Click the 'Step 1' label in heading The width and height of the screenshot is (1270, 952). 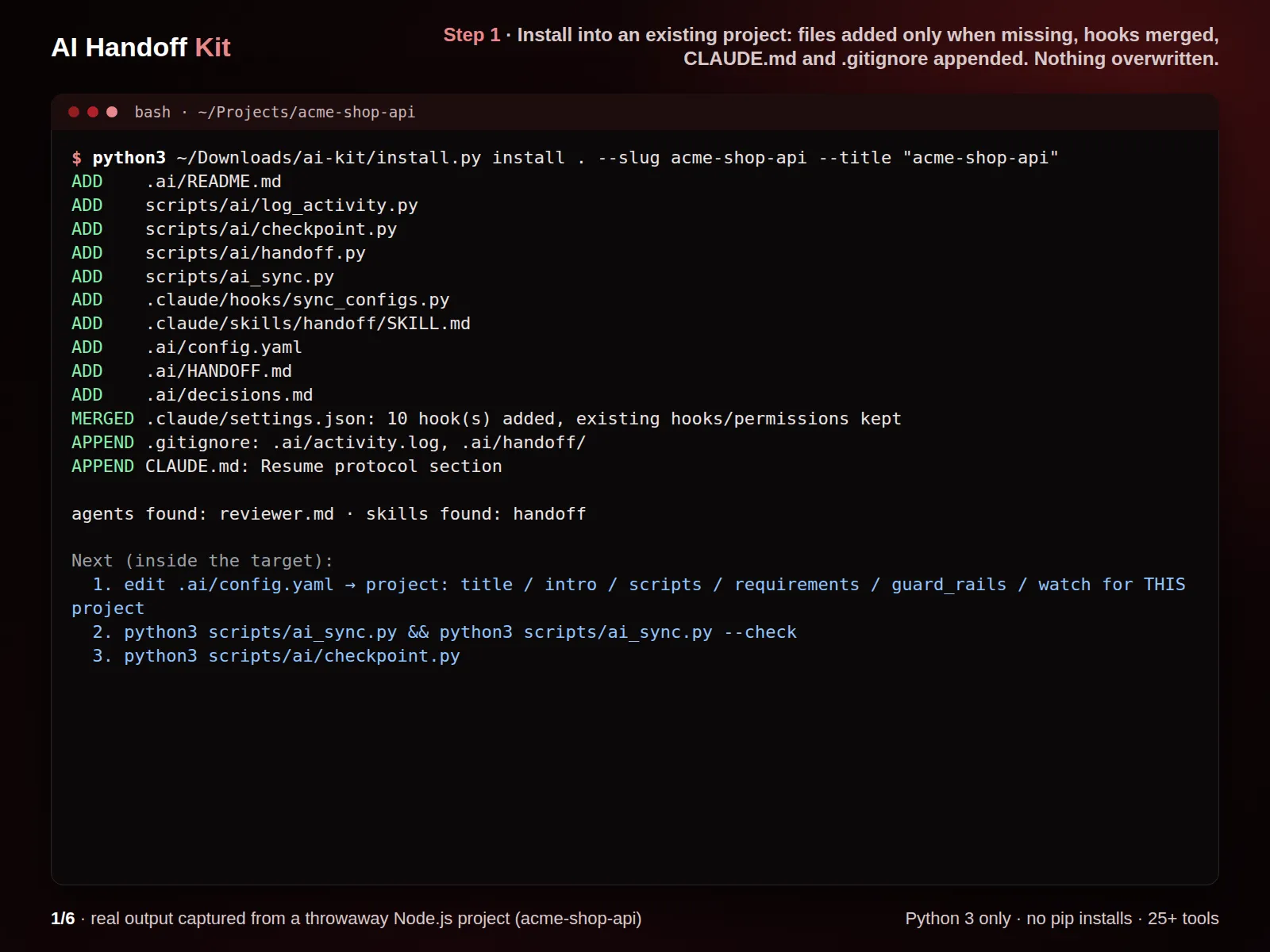pos(471,35)
